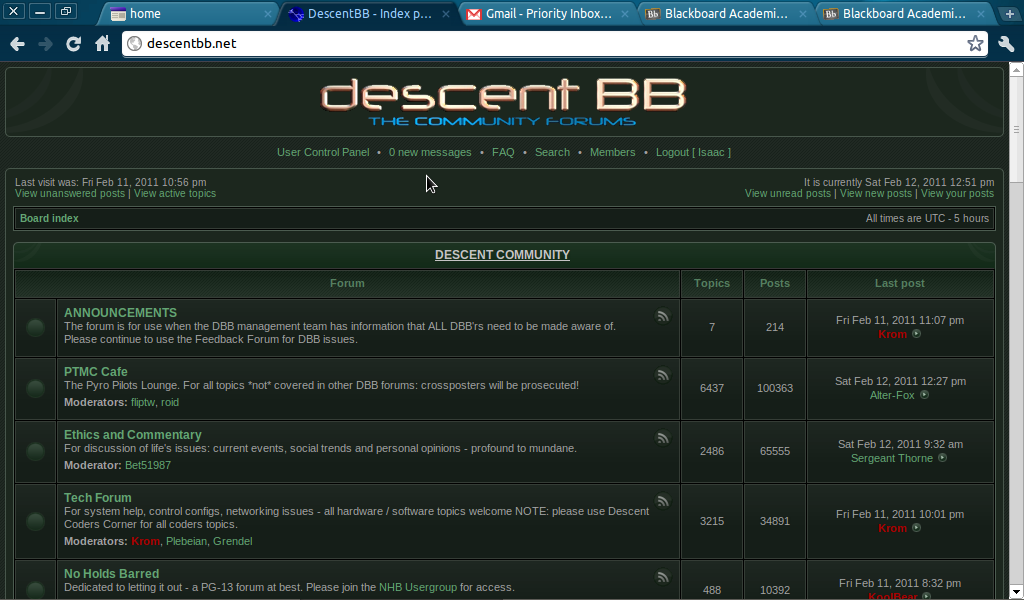Click the site globe icon in address bar
The height and width of the screenshot is (600, 1024).
point(135,44)
